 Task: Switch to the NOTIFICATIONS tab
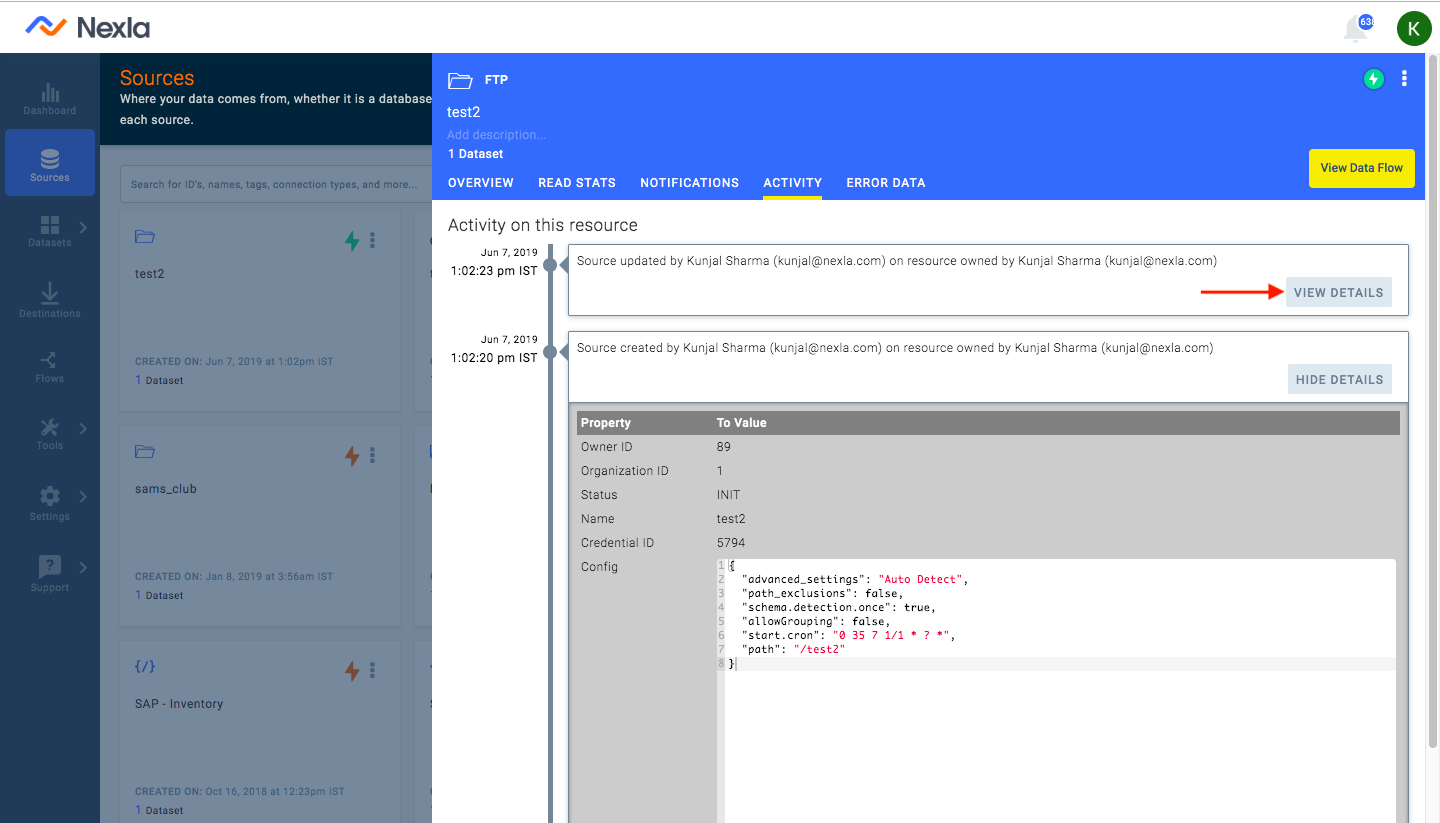pyautogui.click(x=690, y=183)
